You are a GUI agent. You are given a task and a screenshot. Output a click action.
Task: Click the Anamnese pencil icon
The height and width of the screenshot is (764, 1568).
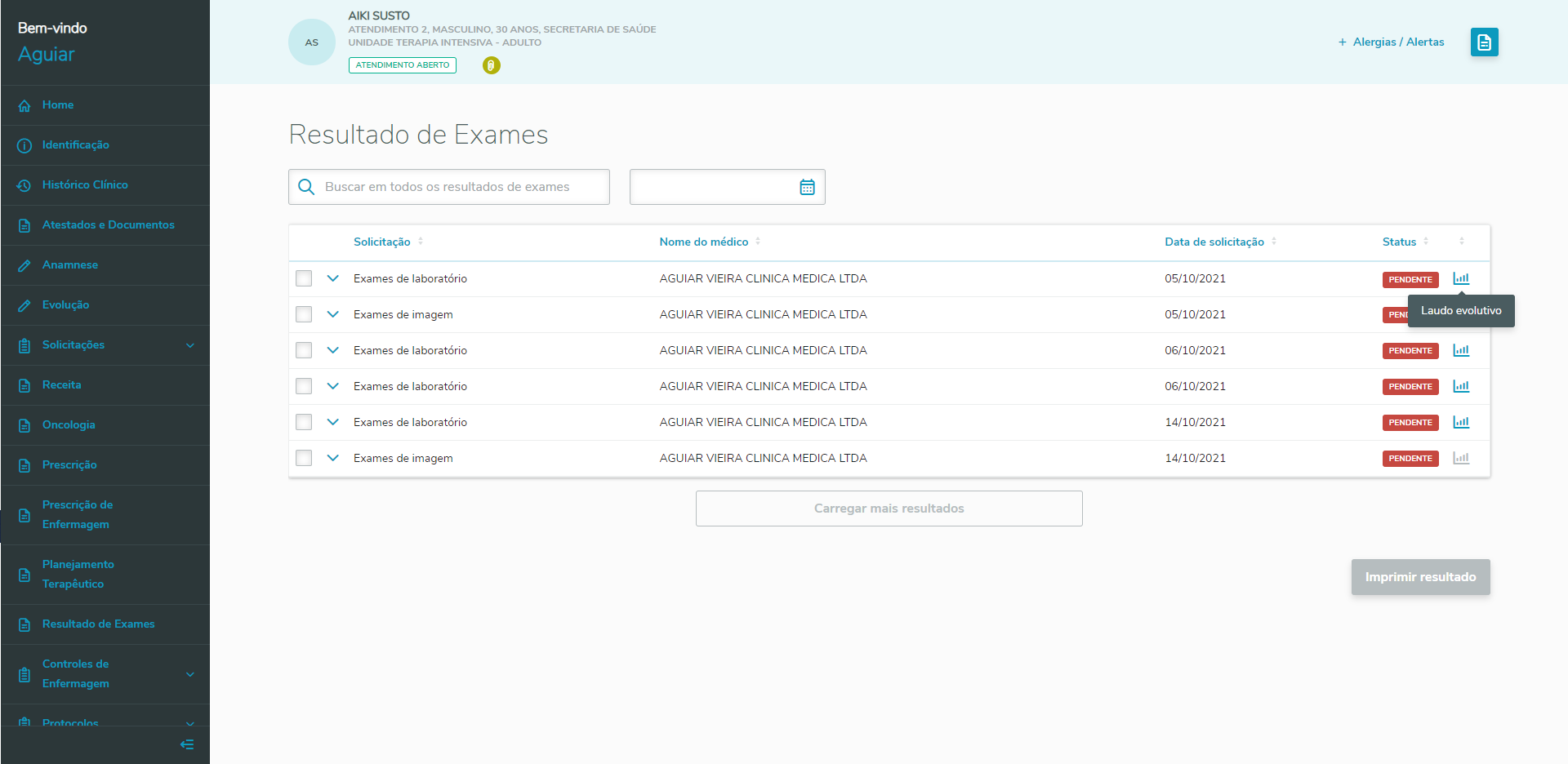[x=24, y=265]
